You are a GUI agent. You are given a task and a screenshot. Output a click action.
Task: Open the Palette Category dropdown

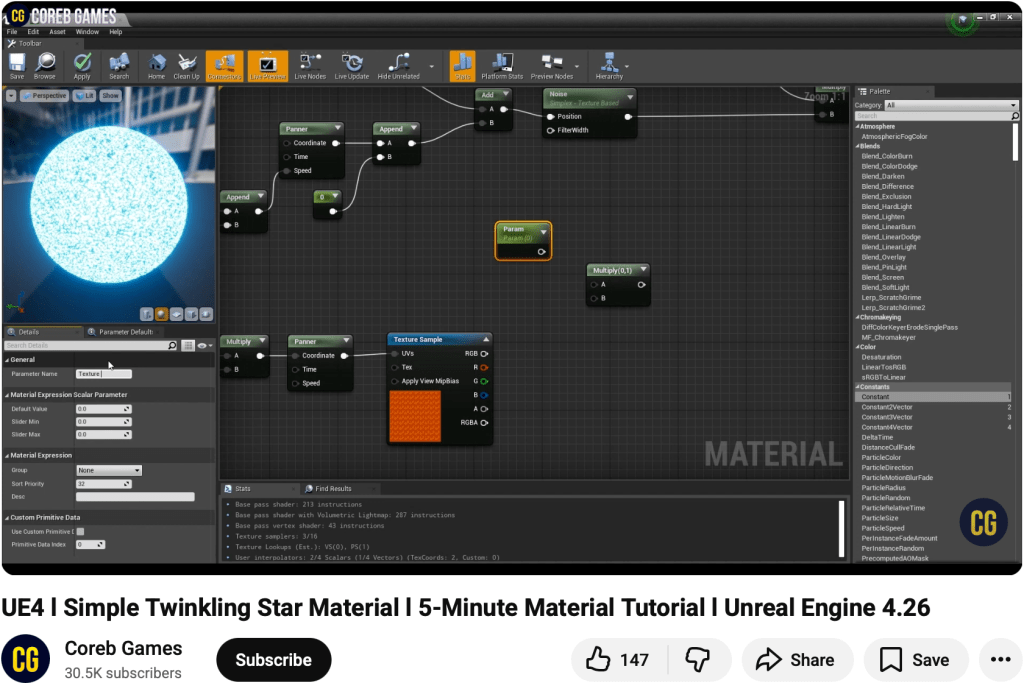click(x=950, y=105)
